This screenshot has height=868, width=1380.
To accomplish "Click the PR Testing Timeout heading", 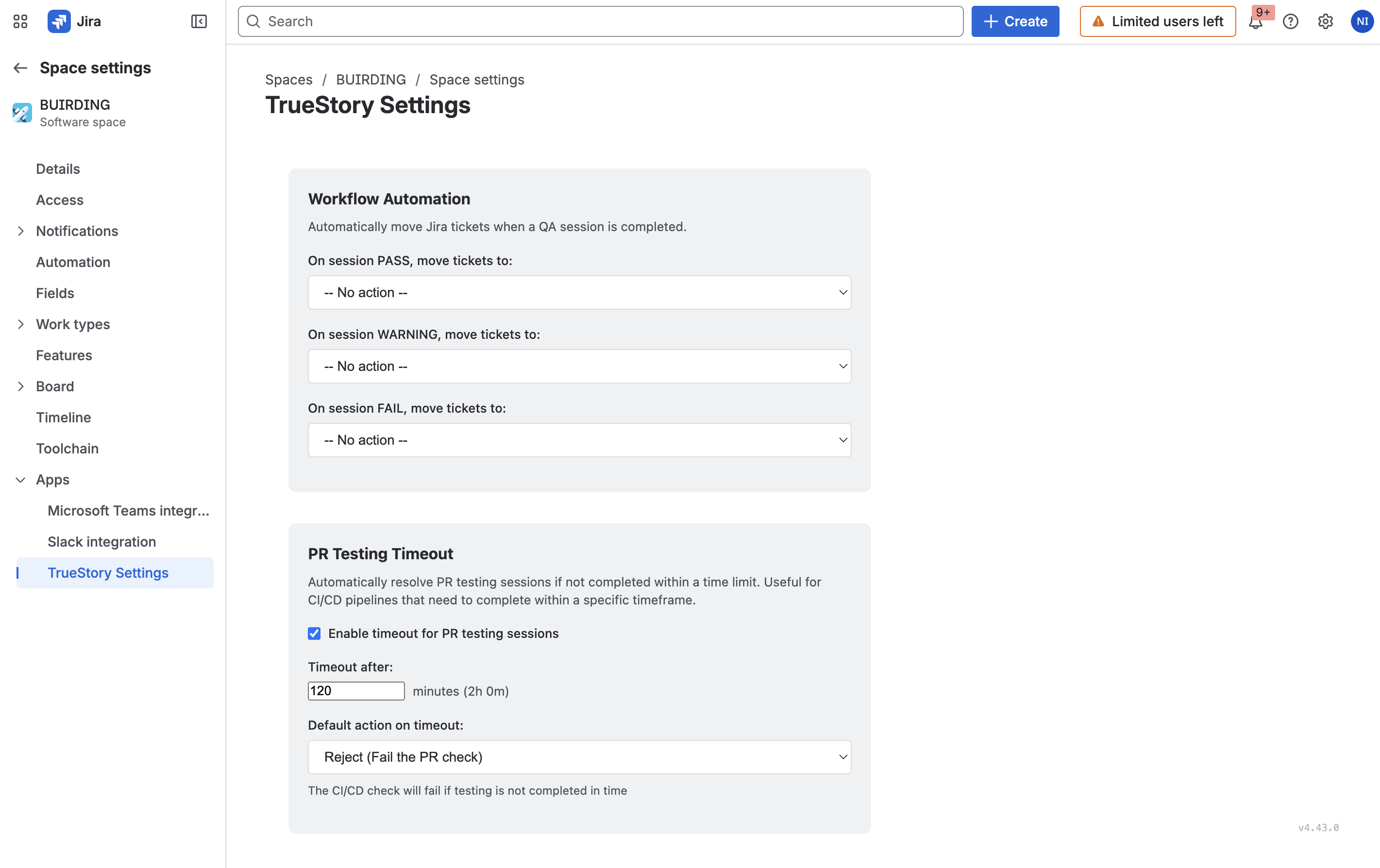I will [x=381, y=553].
